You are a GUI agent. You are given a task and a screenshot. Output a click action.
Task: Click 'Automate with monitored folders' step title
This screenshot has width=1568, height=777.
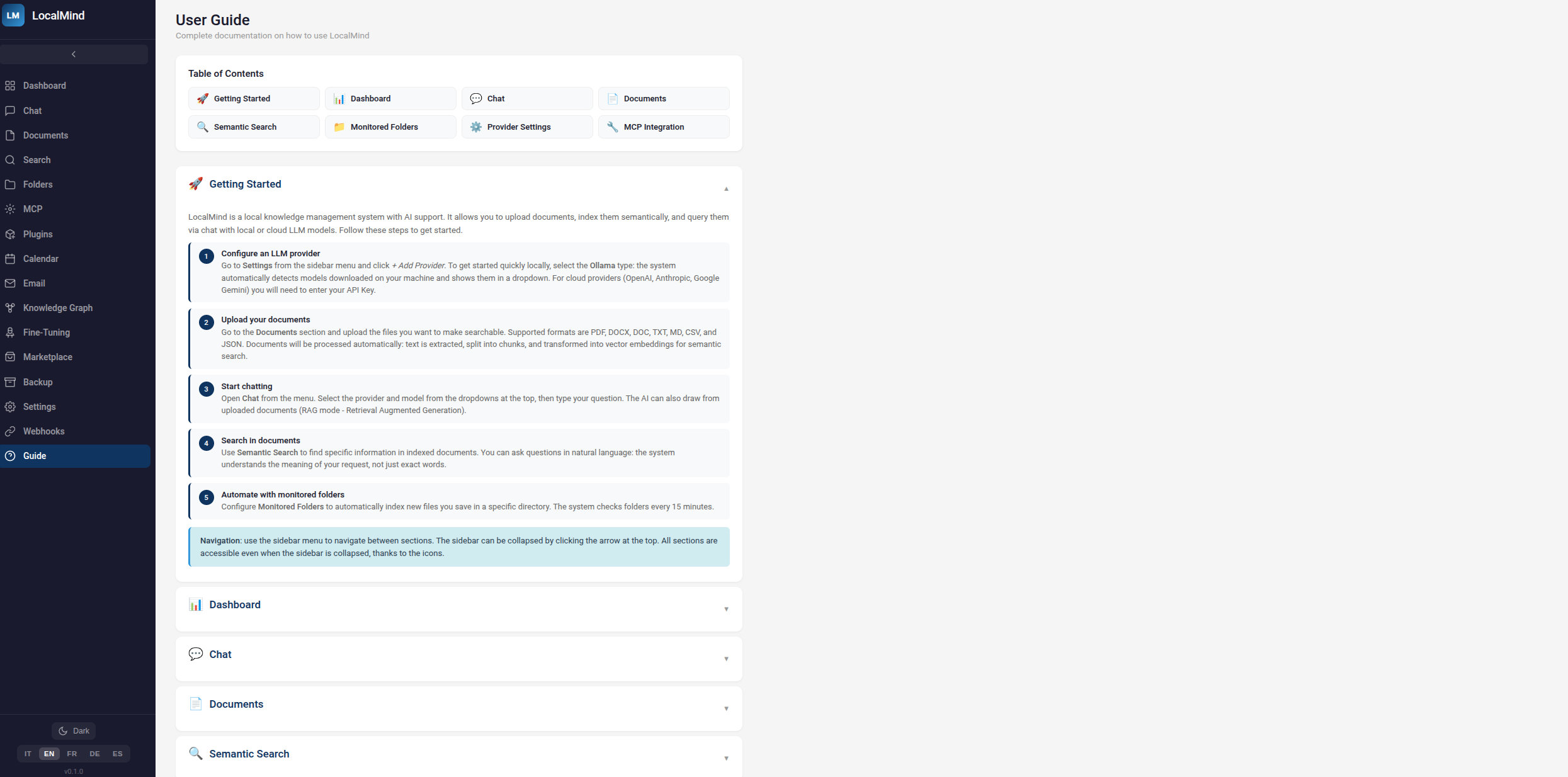pos(283,495)
